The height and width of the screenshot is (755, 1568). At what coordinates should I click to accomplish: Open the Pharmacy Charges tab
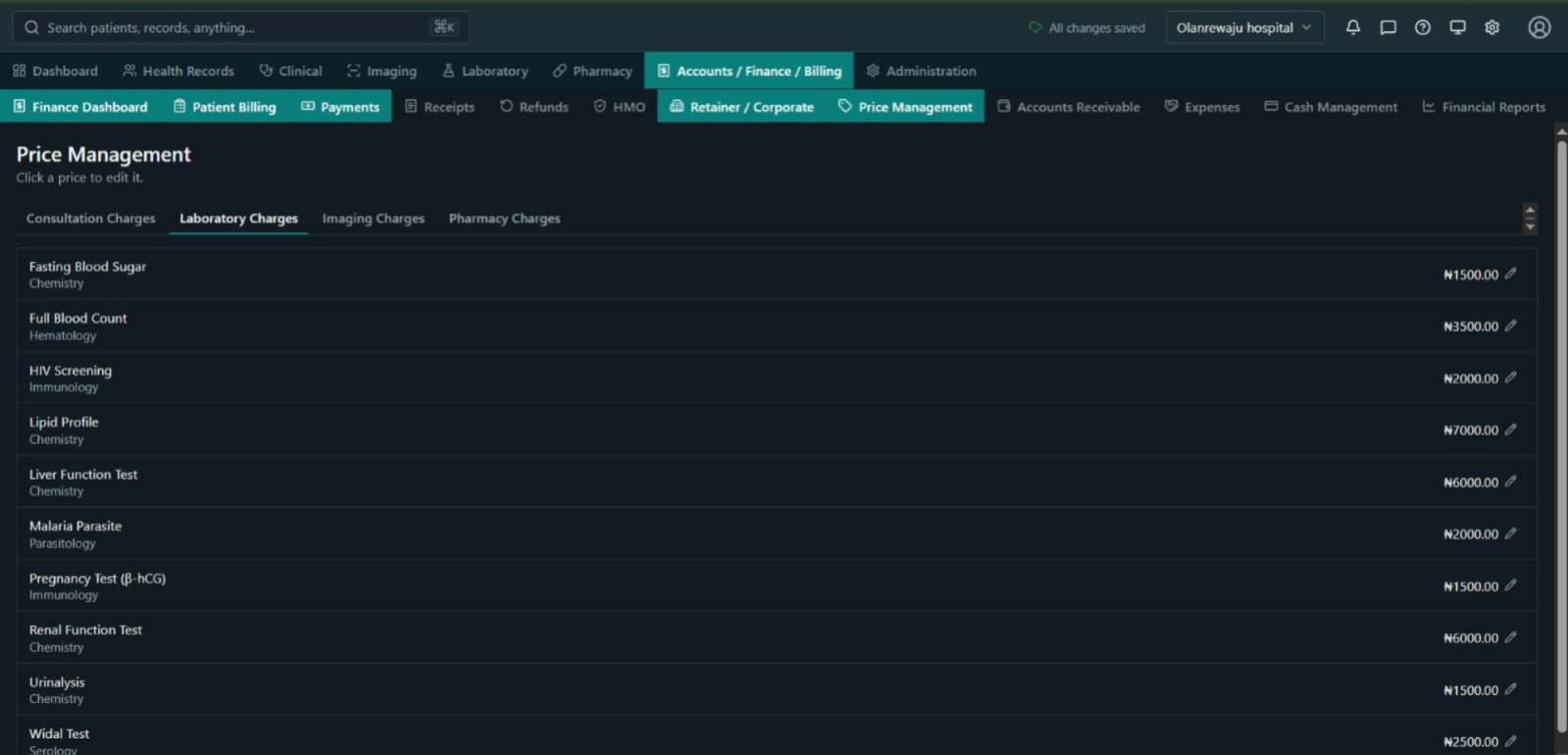505,219
